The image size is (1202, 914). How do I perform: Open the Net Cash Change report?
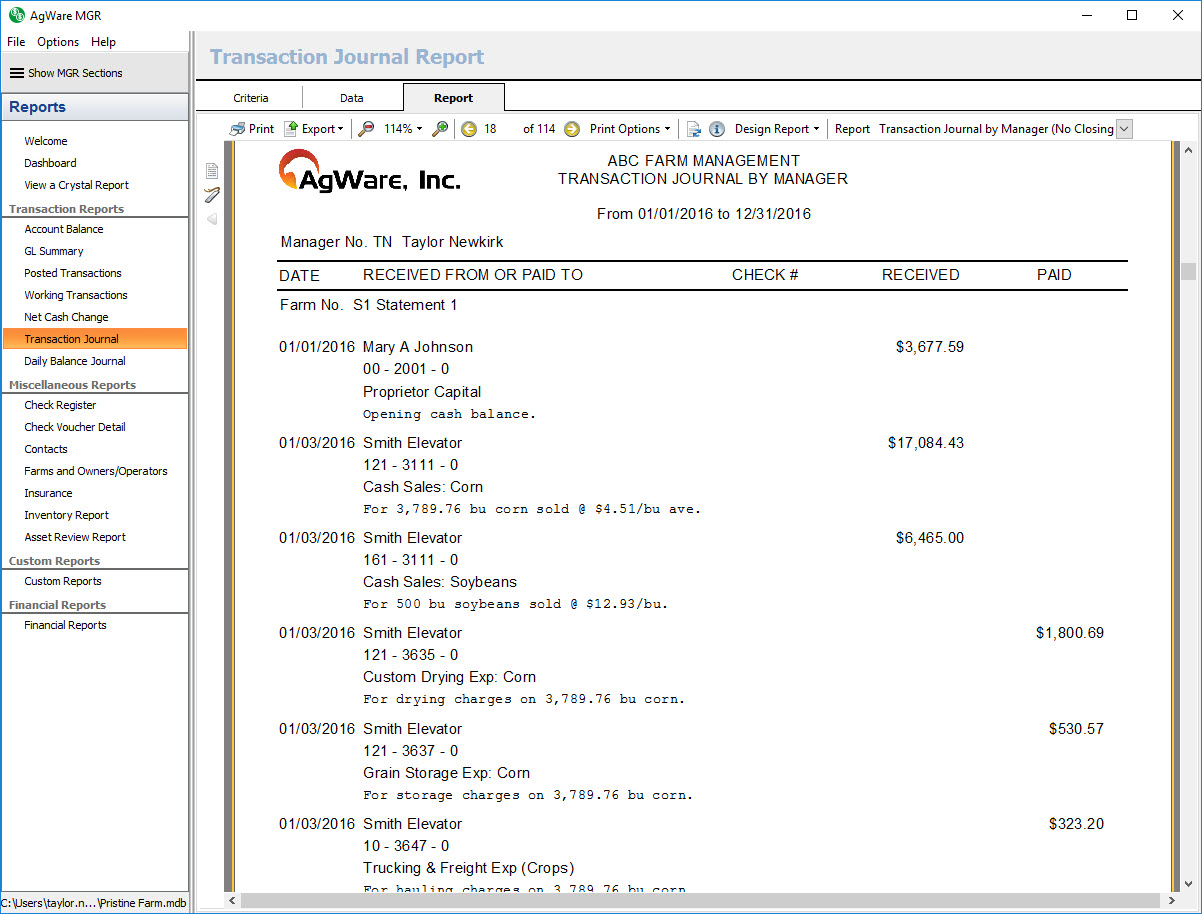66,317
